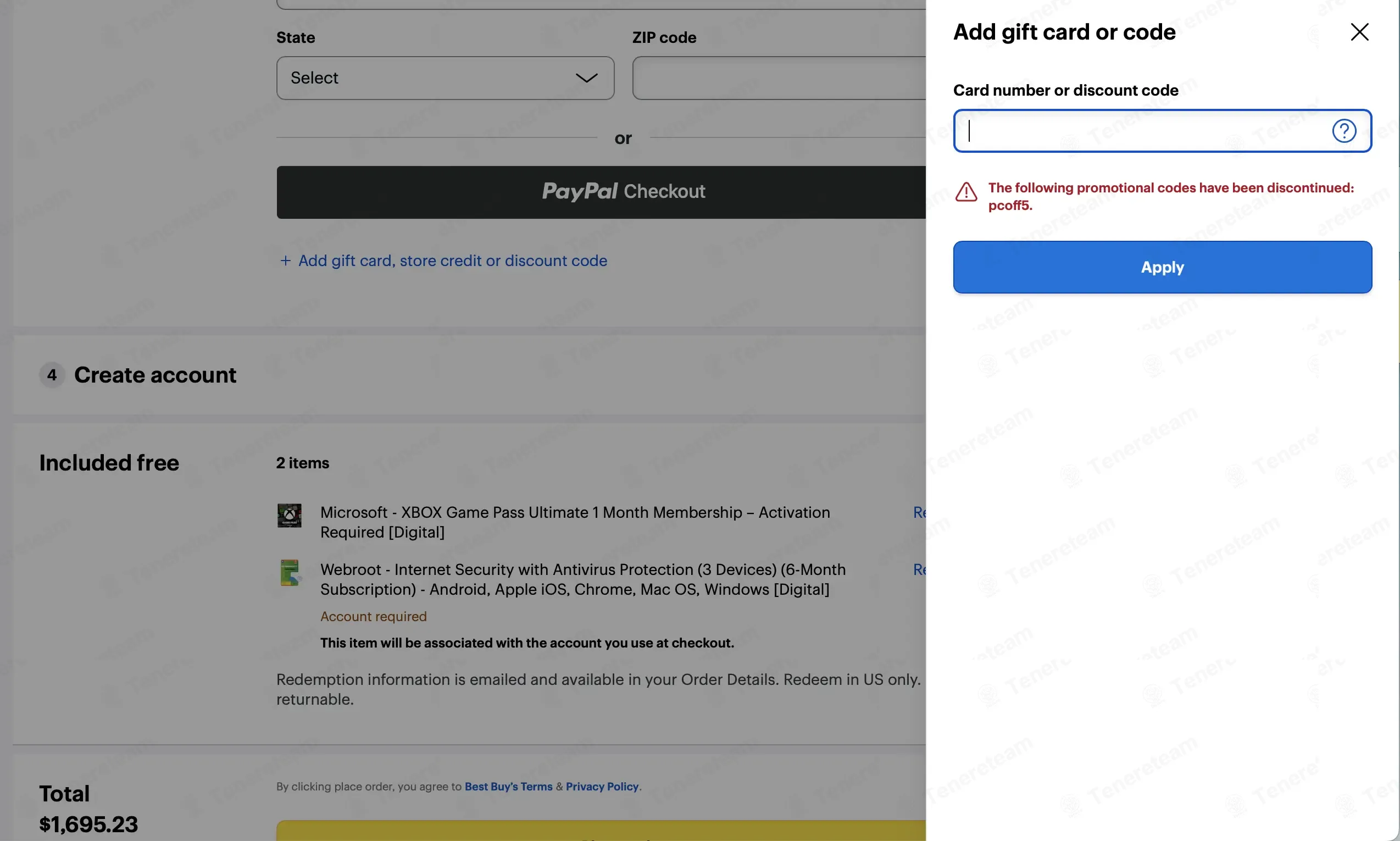The width and height of the screenshot is (1400, 841).
Task: Click the XBOX Game Pass product thumbnail
Action: coord(290,516)
